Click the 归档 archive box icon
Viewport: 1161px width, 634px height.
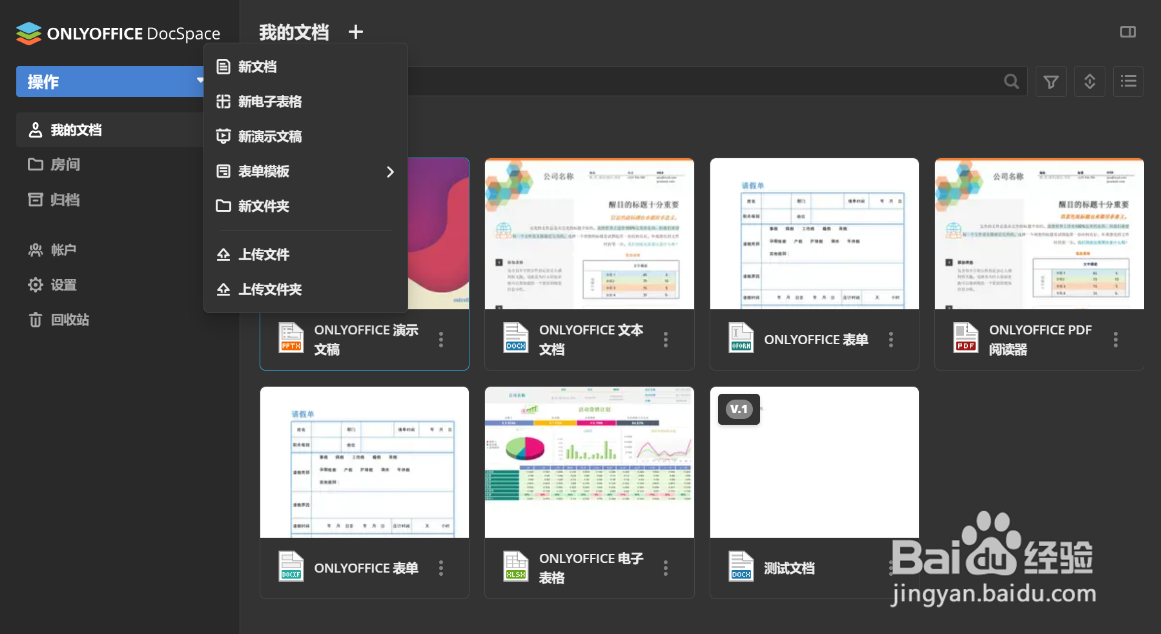pos(35,199)
